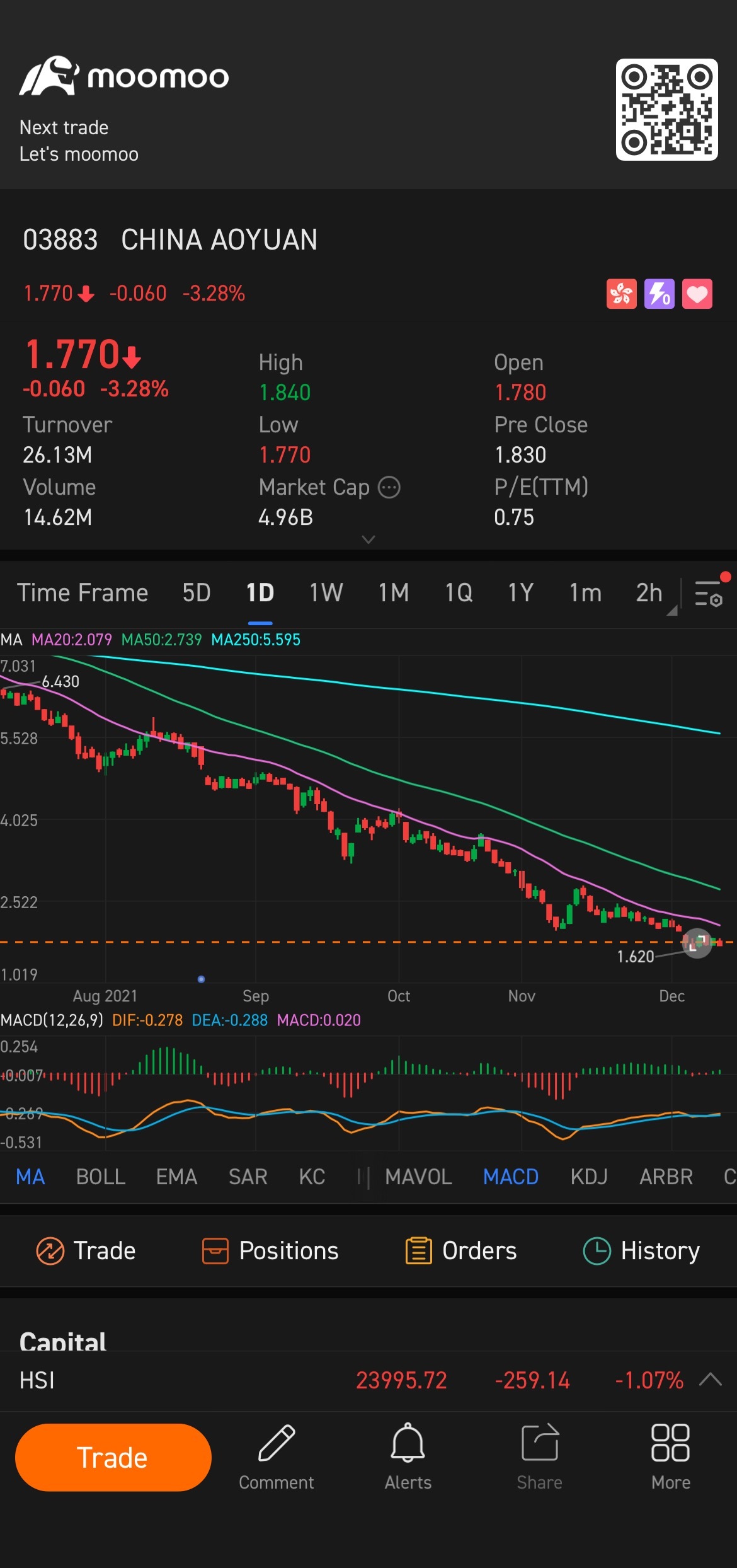Toggle the KC indicator

[x=312, y=1177]
